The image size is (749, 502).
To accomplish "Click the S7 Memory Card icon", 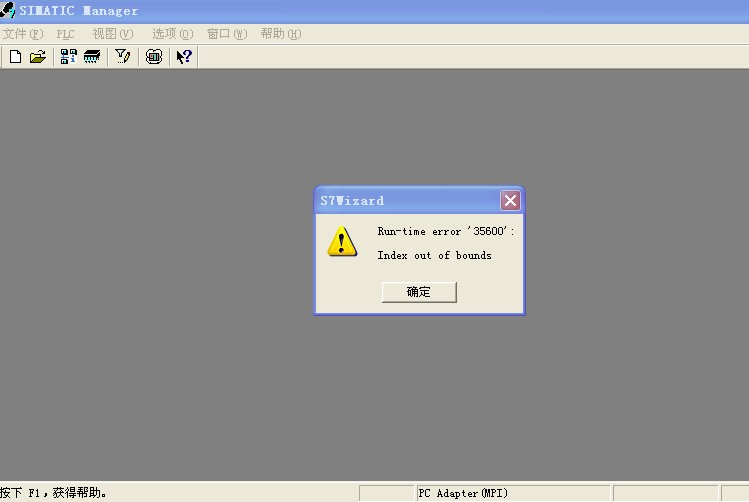I will 92,57.
